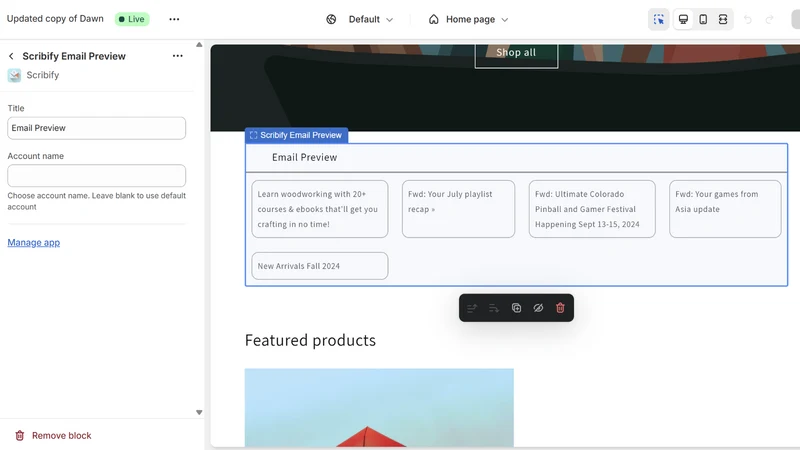Click the home icon beside Home page
Image resolution: width=800 pixels, height=450 pixels.
[434, 19]
